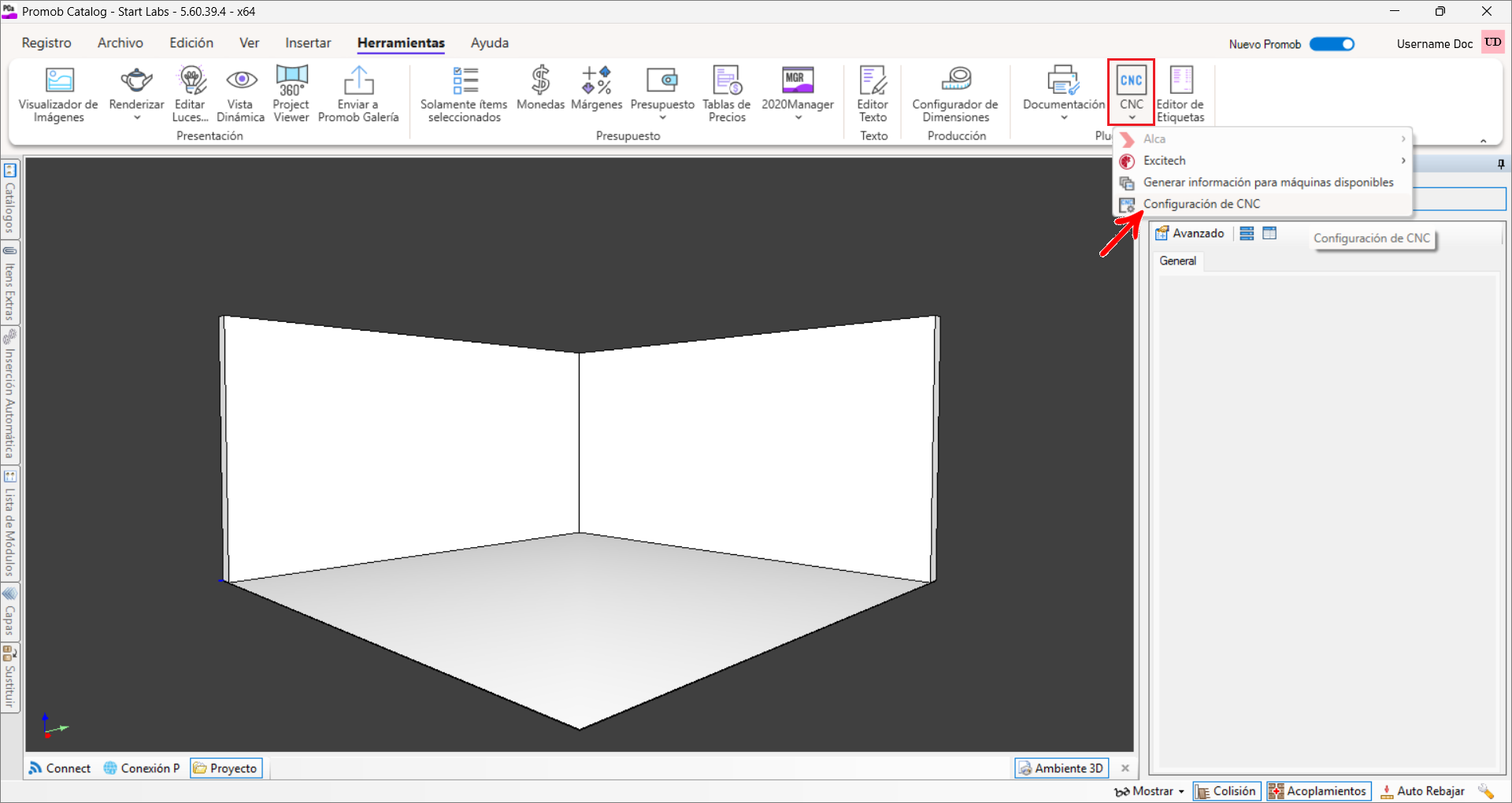Screen dimensions: 1512x803
Task: Click the Documentación printer icon
Action: pyautogui.click(x=1063, y=80)
